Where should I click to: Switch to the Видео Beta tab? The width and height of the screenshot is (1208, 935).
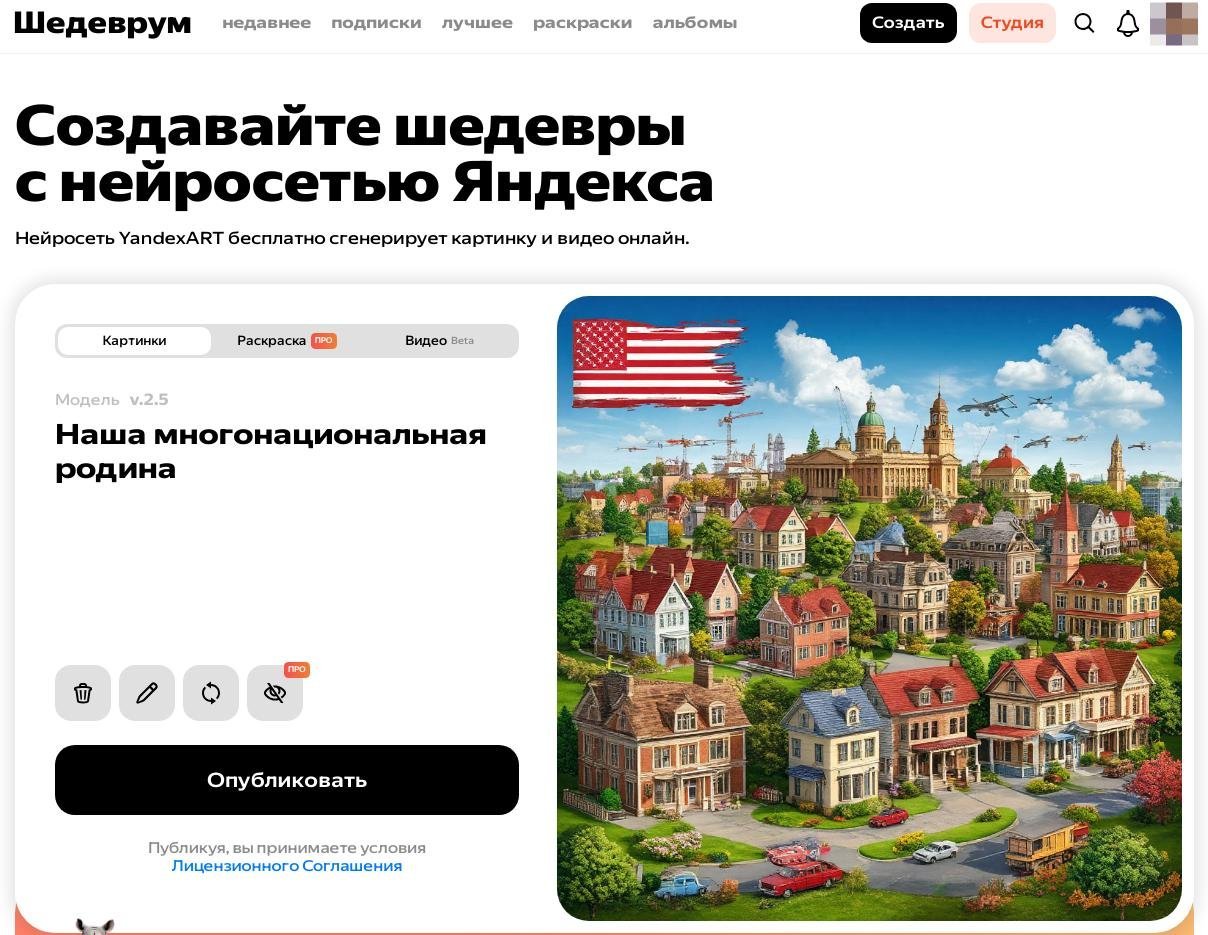439,341
